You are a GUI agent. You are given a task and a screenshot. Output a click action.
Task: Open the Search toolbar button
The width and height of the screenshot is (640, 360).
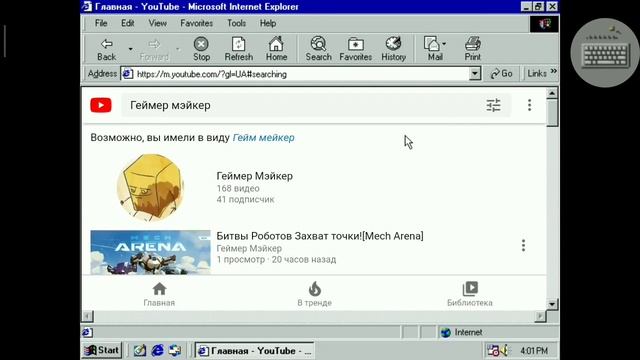[x=318, y=49]
